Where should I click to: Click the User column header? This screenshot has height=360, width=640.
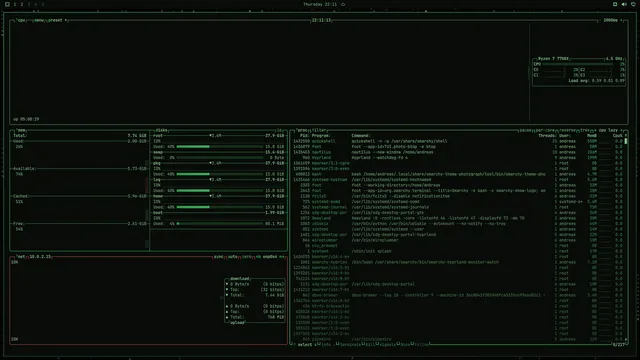565,136
